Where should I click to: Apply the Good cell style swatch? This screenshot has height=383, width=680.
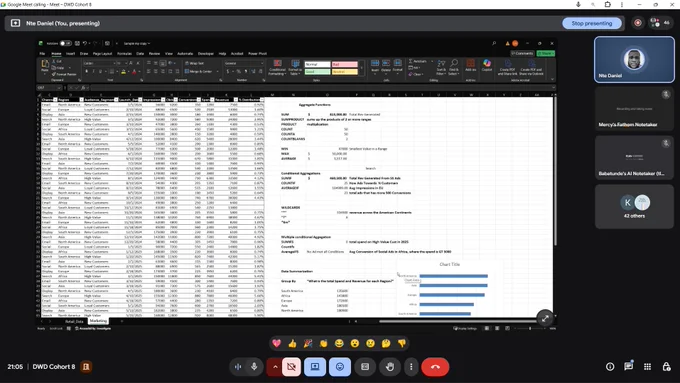317,72
